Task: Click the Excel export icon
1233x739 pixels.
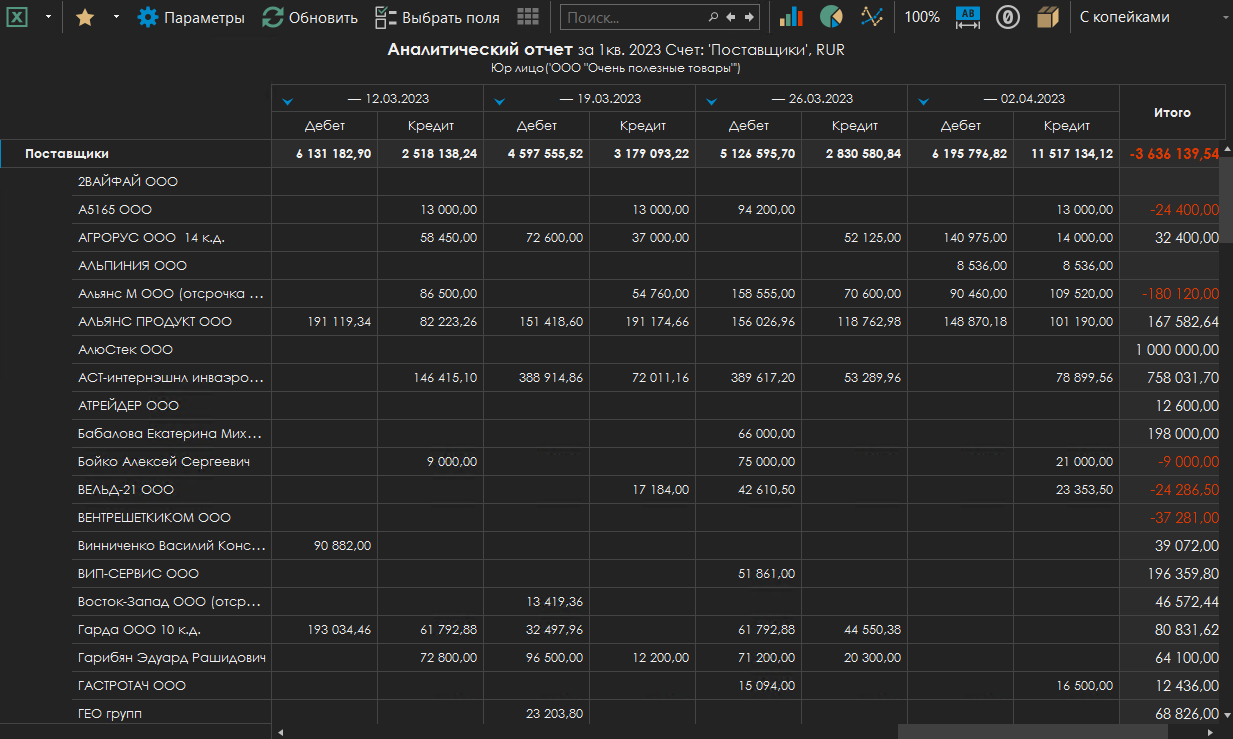Action: 18,17
